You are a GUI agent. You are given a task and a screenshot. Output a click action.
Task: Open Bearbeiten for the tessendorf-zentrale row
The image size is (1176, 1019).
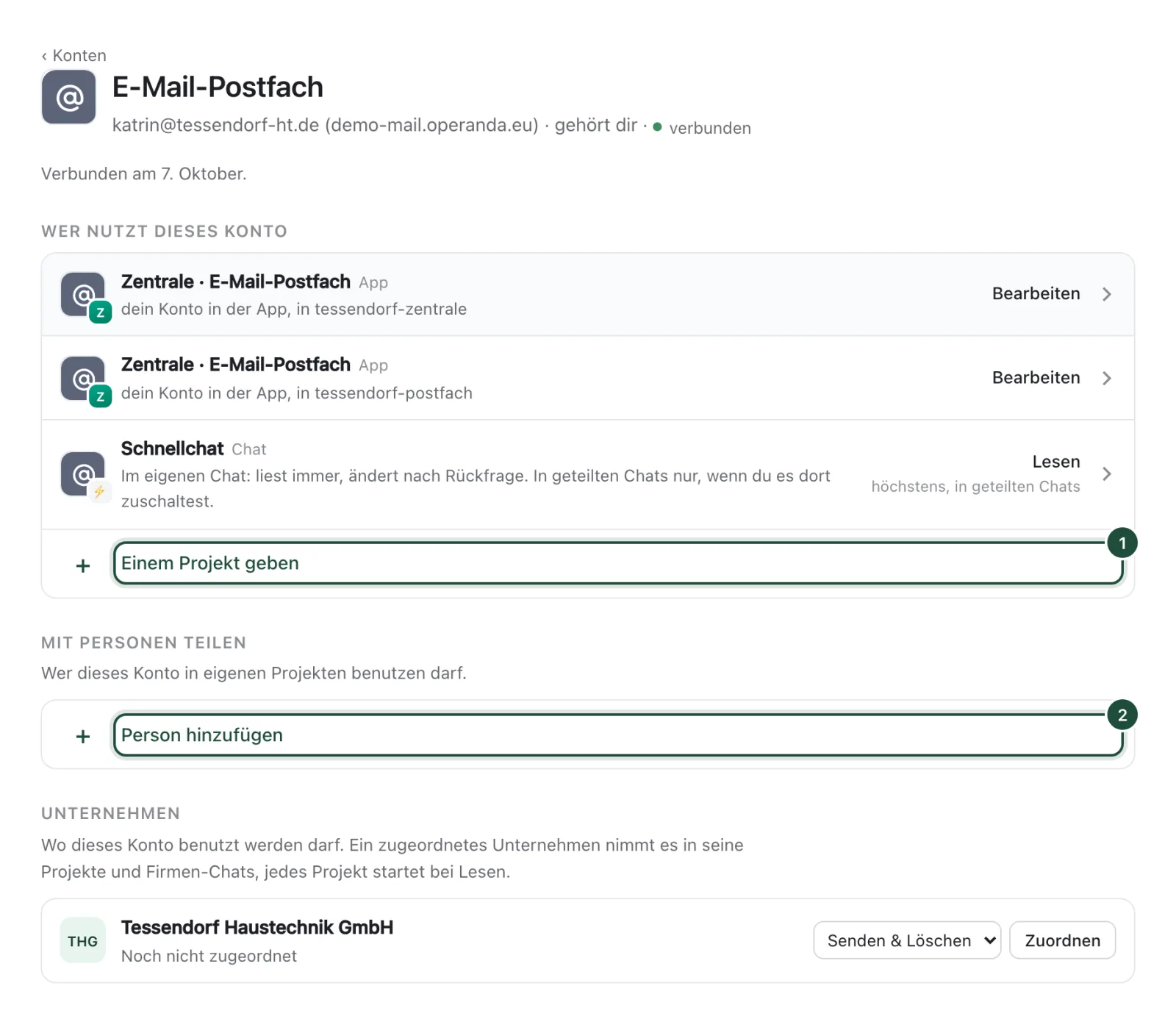tap(1036, 294)
